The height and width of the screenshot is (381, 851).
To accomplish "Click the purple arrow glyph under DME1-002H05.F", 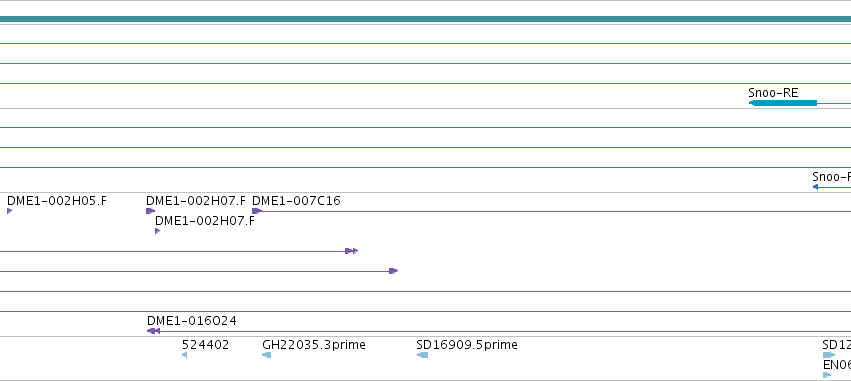I will point(9,211).
